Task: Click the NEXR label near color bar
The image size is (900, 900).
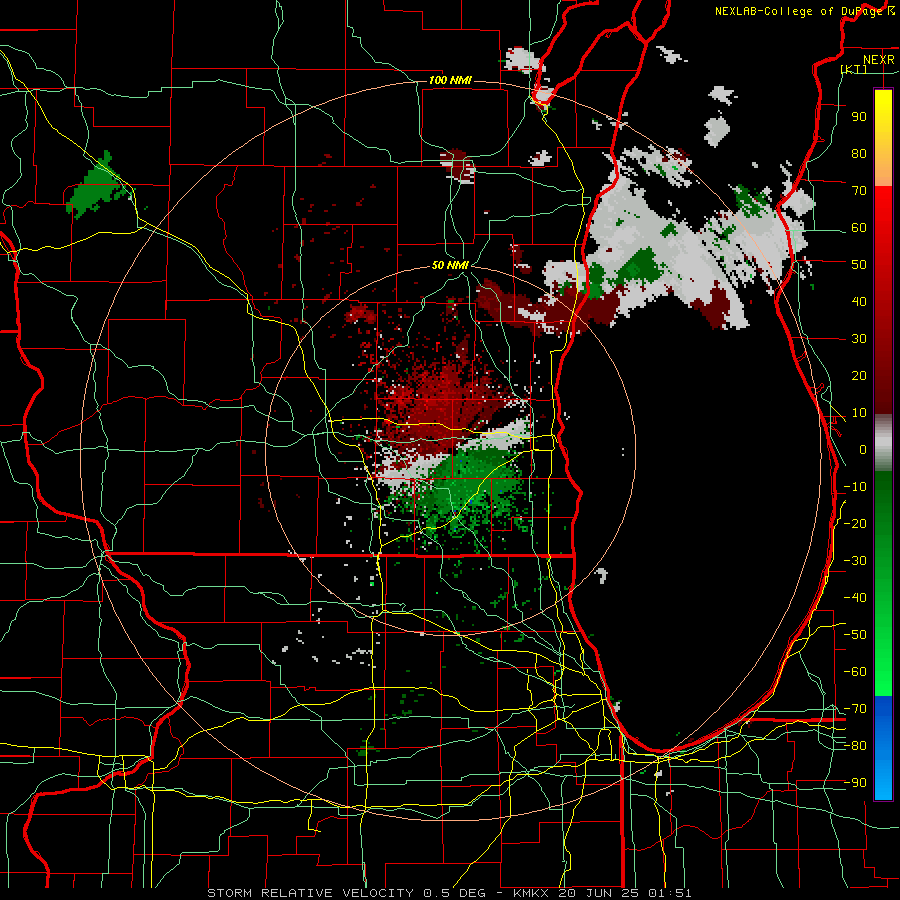Action: [x=879, y=60]
